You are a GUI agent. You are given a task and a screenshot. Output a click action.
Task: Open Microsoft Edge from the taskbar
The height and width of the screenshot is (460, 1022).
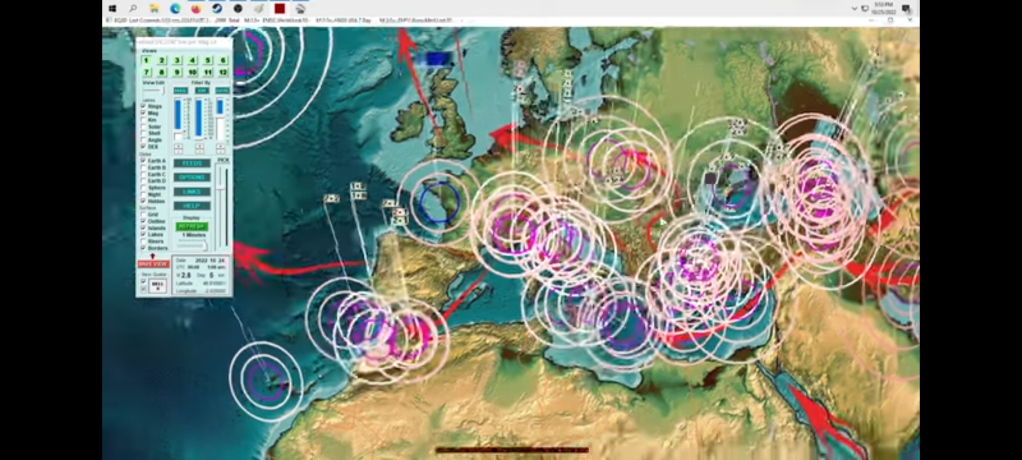pyautogui.click(x=175, y=8)
